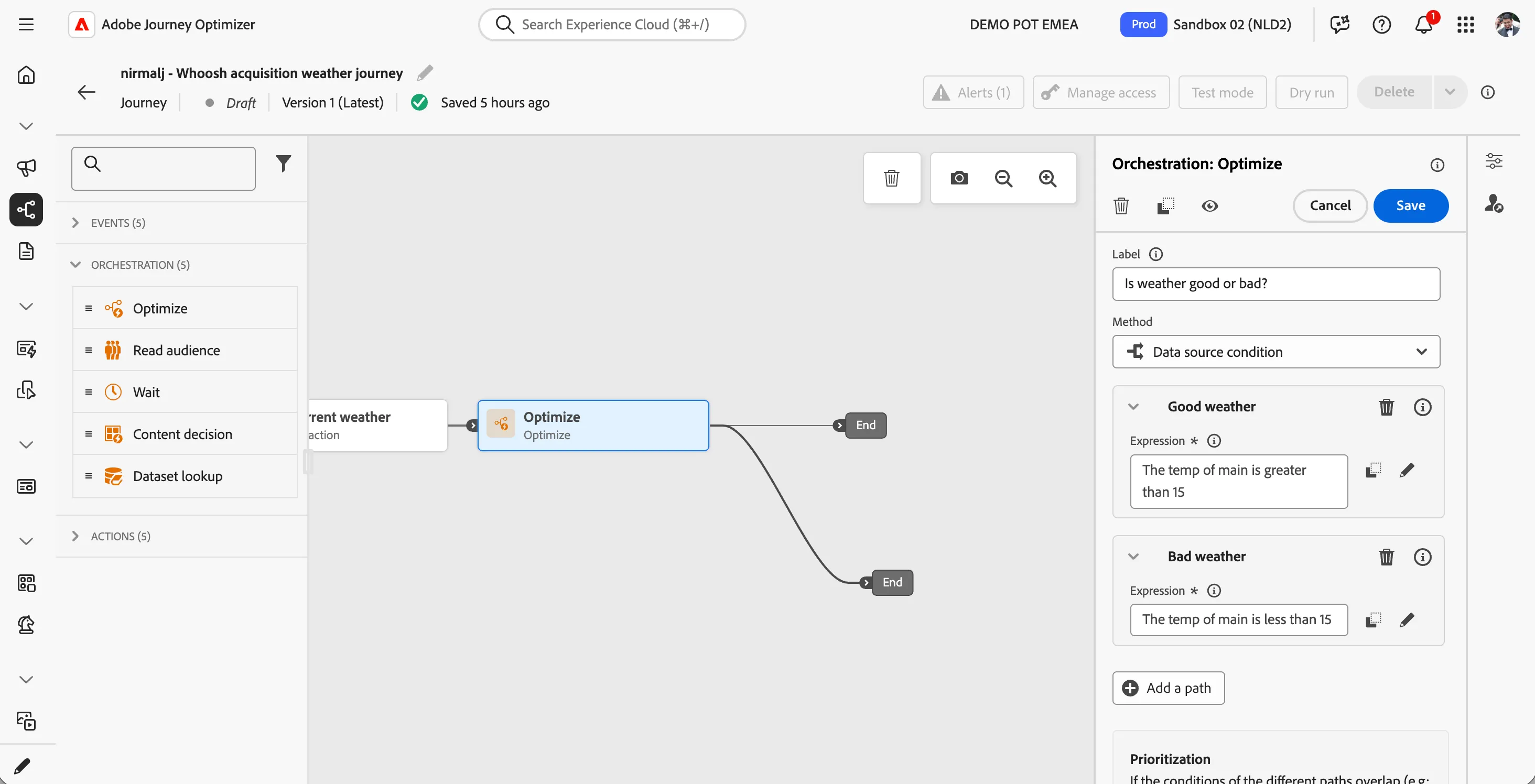Open the Method dropdown Data source condition
The width and height of the screenshot is (1535, 784).
point(1276,352)
